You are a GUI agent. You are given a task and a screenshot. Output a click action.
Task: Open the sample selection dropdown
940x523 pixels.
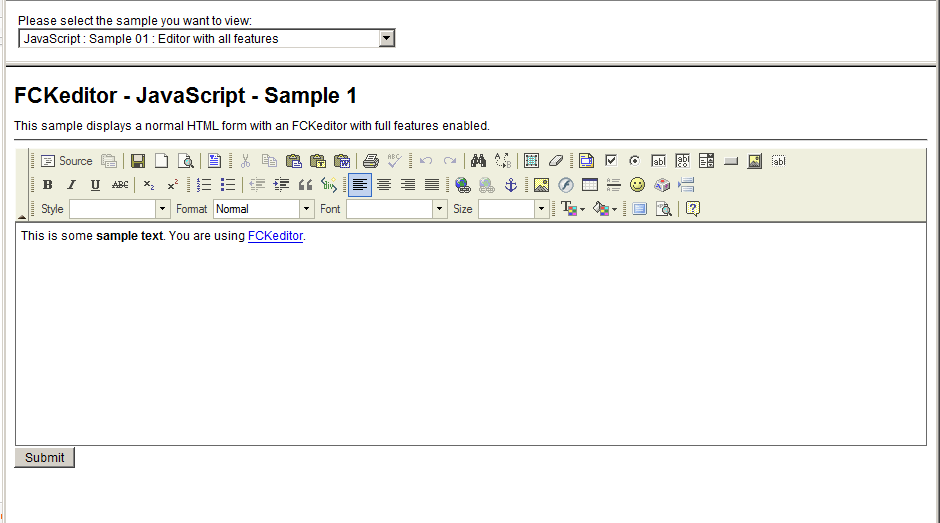point(207,38)
